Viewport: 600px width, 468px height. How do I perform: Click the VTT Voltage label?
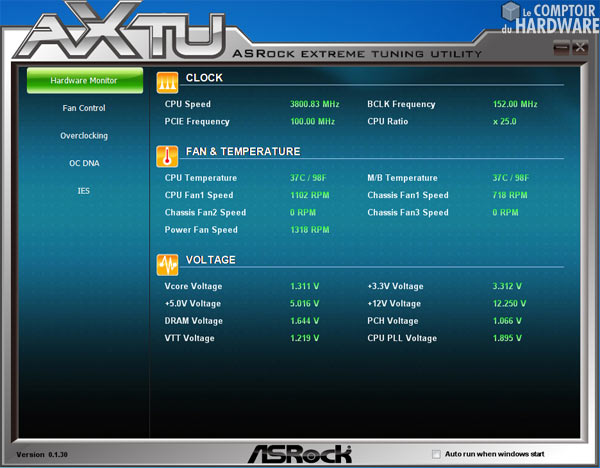[189, 338]
